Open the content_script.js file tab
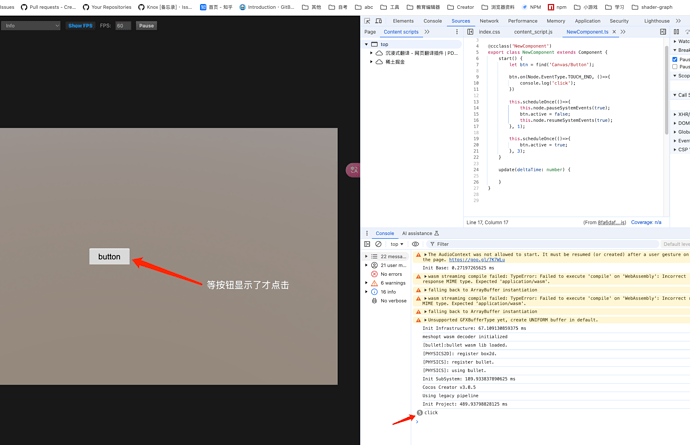The width and height of the screenshot is (690, 445). click(x=533, y=32)
